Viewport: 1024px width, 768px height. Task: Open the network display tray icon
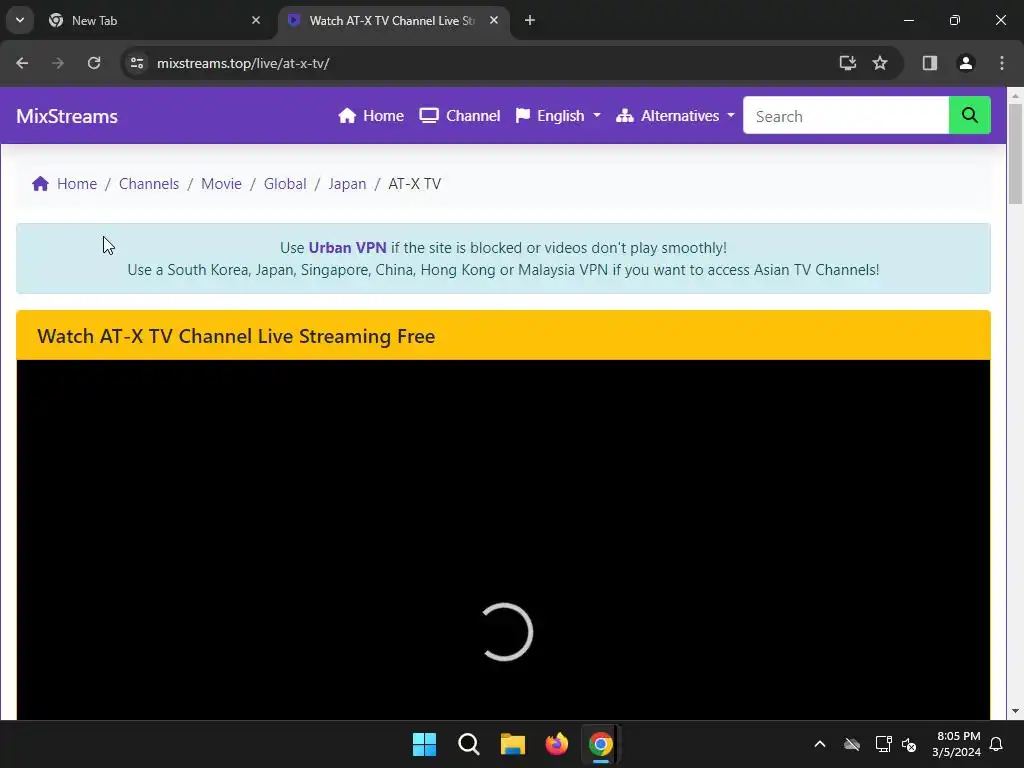[883, 744]
